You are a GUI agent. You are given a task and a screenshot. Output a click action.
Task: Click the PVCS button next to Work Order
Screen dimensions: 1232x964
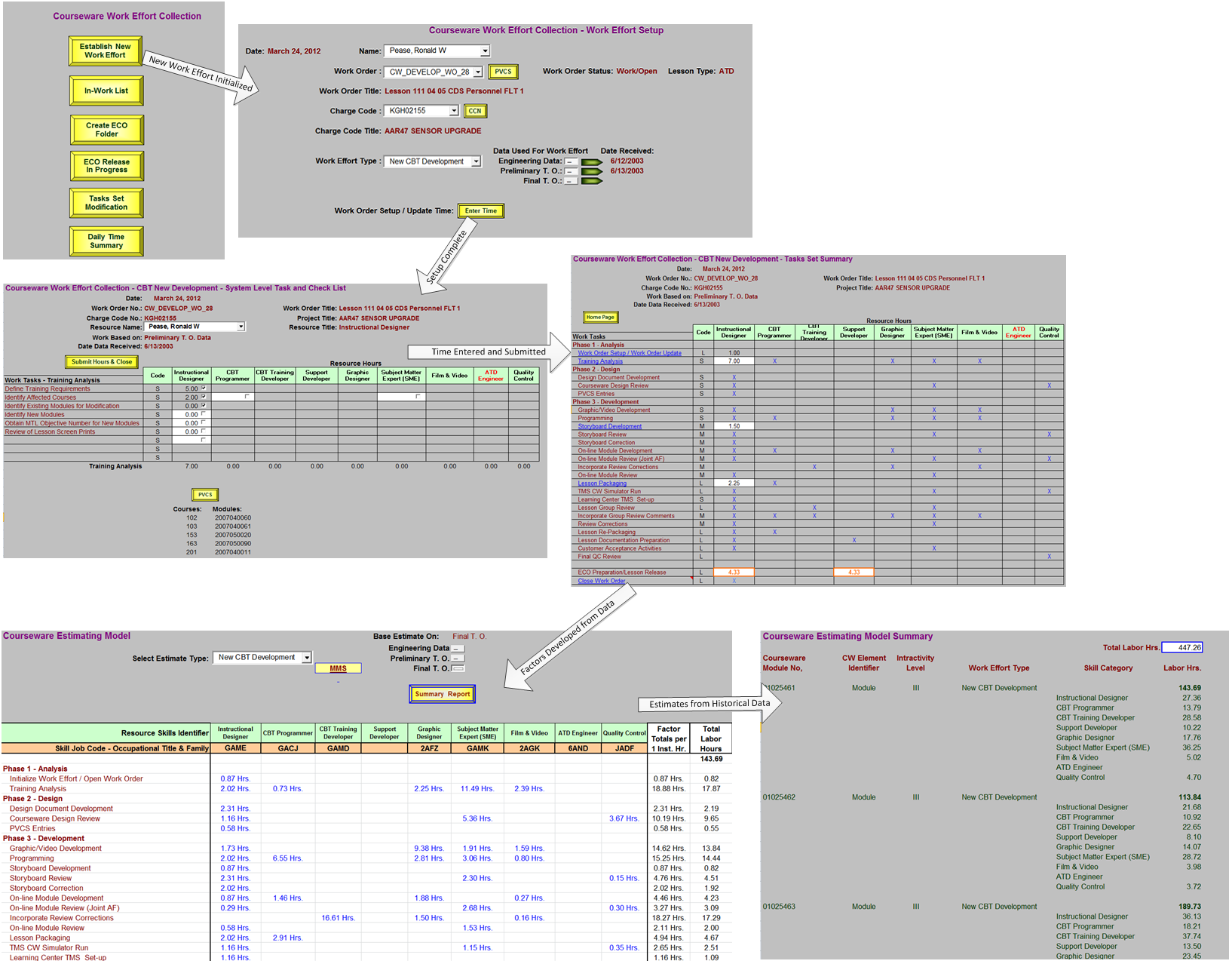[503, 72]
